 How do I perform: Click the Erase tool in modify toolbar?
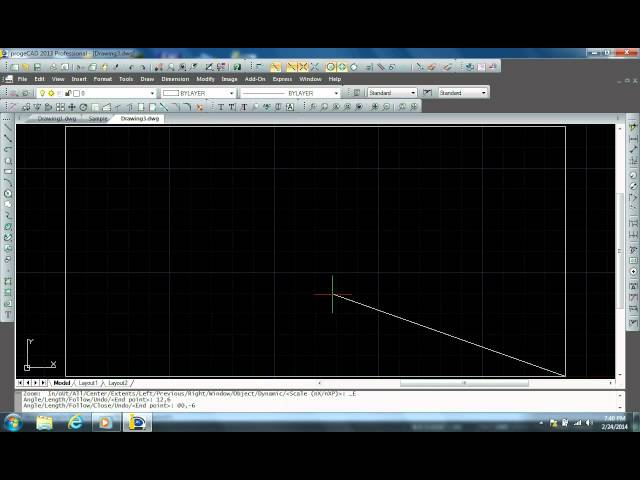coord(12,107)
